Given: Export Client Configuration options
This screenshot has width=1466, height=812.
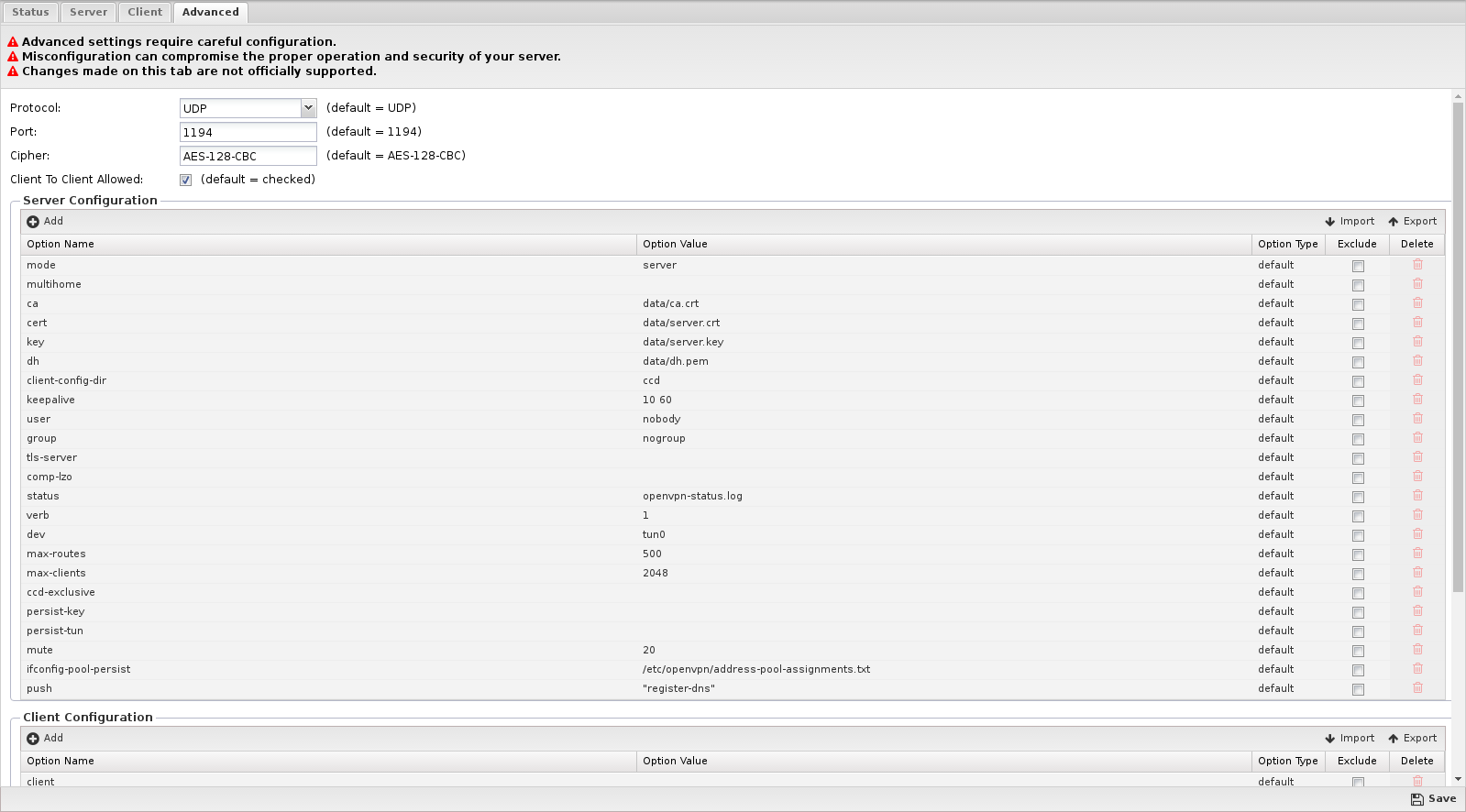Looking at the screenshot, I should 1413,738.
